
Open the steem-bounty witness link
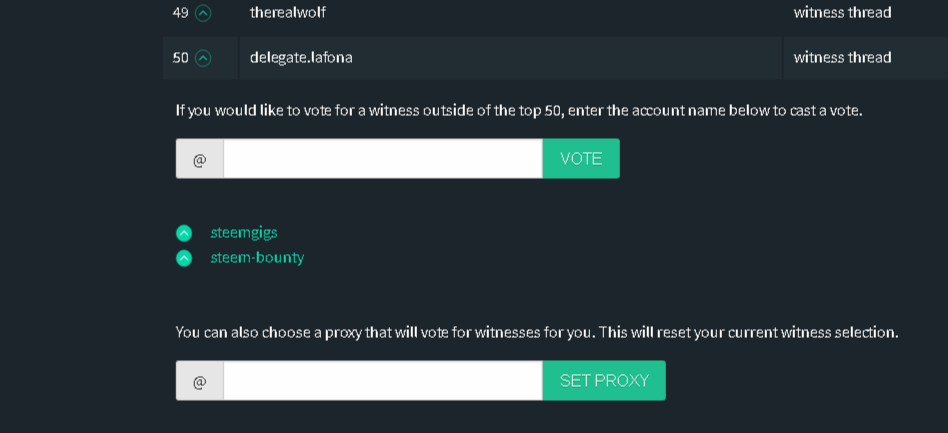point(257,258)
